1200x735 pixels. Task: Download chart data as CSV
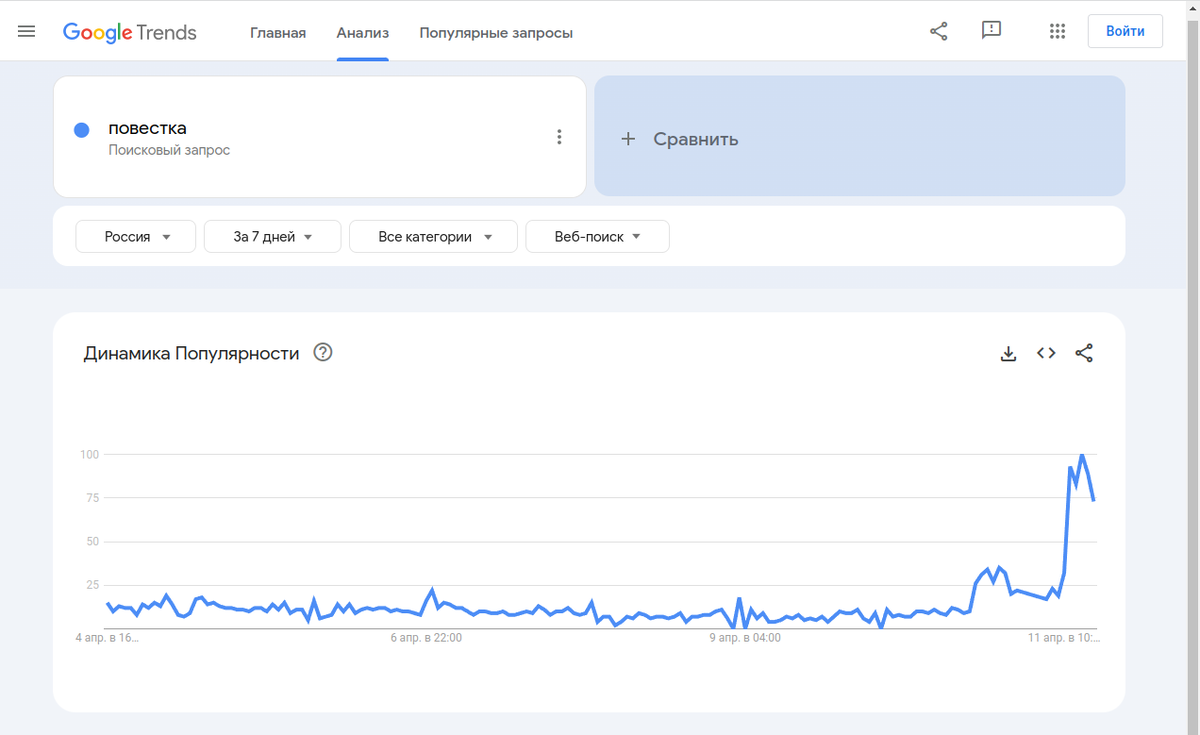pyautogui.click(x=1008, y=353)
